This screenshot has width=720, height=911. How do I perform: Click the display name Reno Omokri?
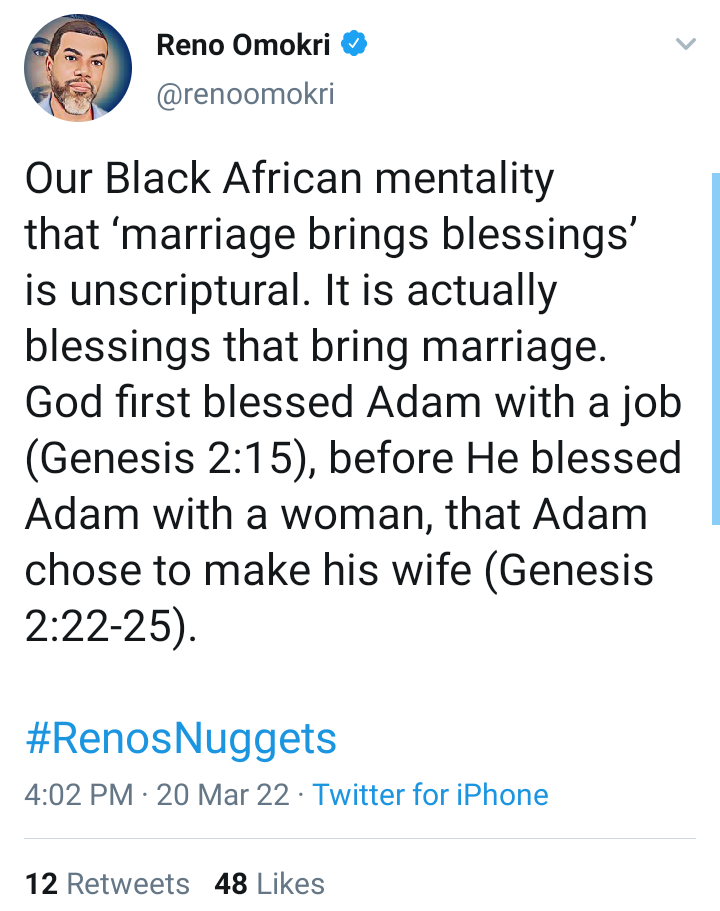245,45
